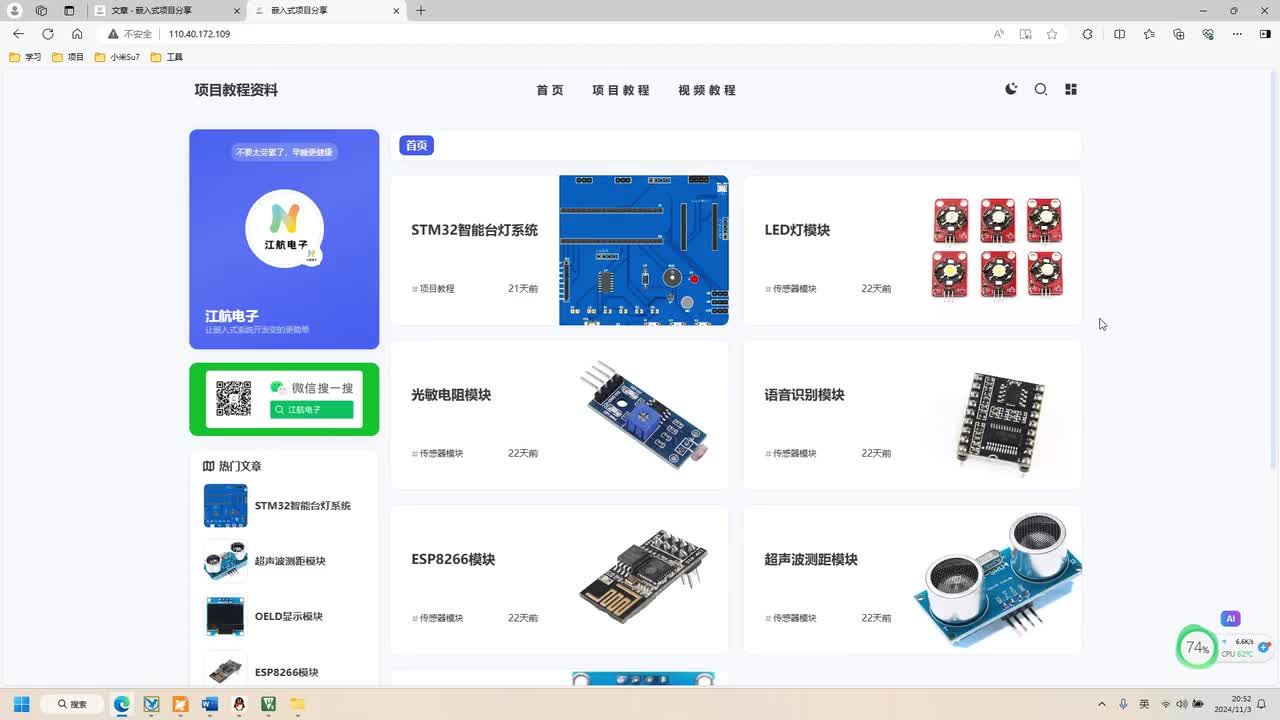
Task: Open Microsoft Edge from the taskbar
Action: point(122,704)
